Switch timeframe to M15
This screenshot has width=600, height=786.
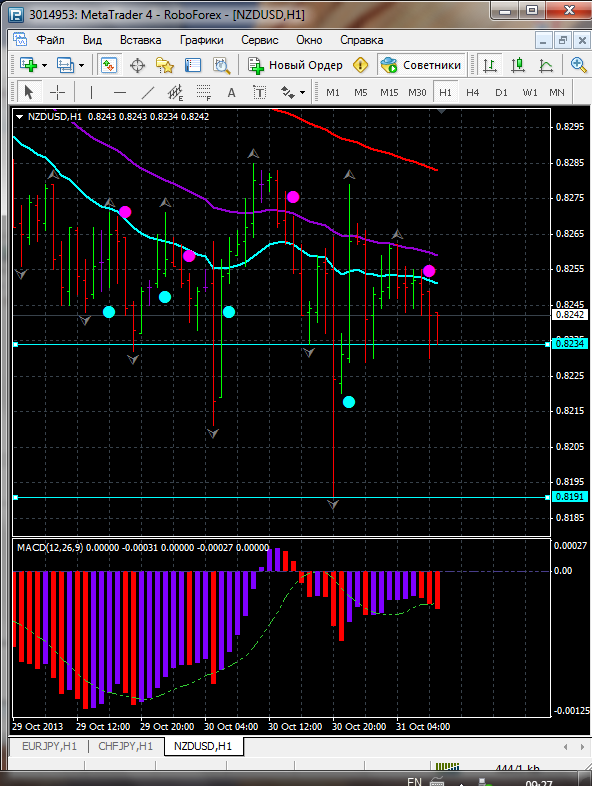[389, 93]
